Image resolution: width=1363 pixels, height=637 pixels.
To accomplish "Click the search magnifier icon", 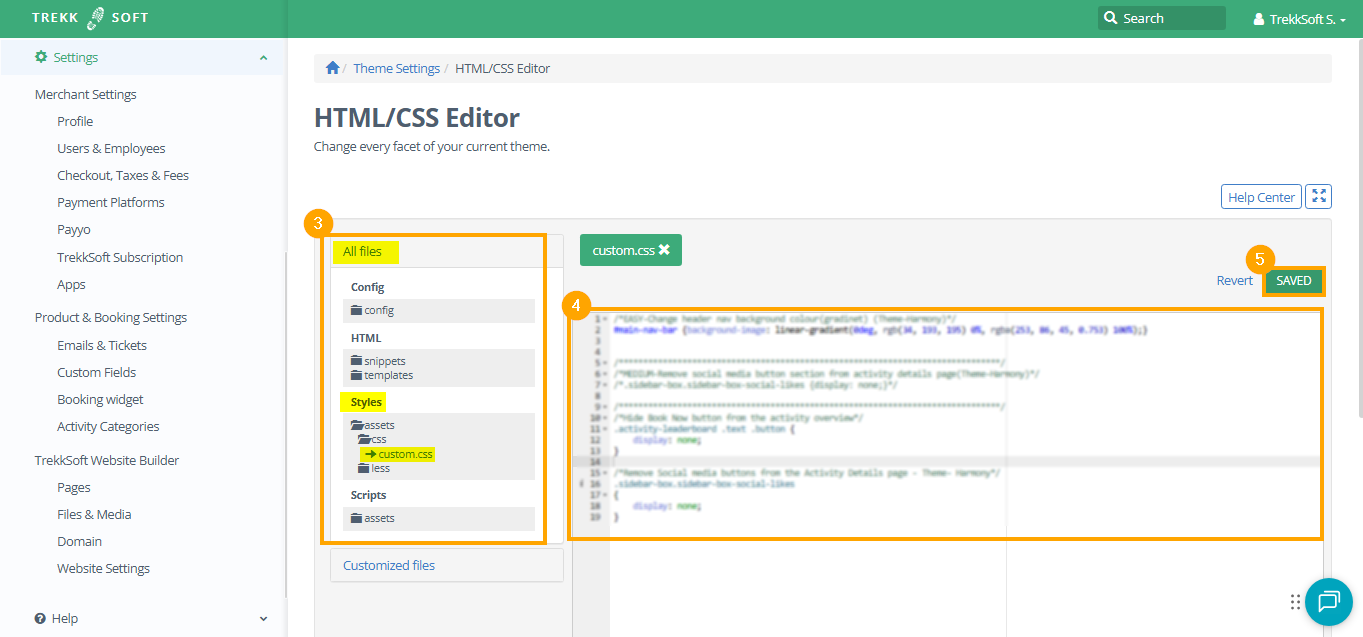I will tap(1110, 18).
